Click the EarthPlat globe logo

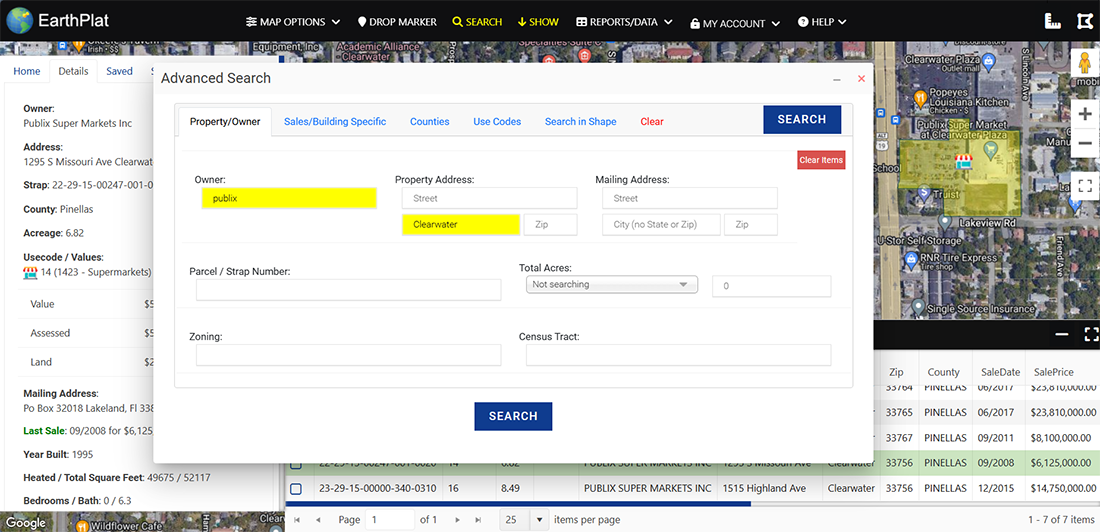click(x=18, y=21)
